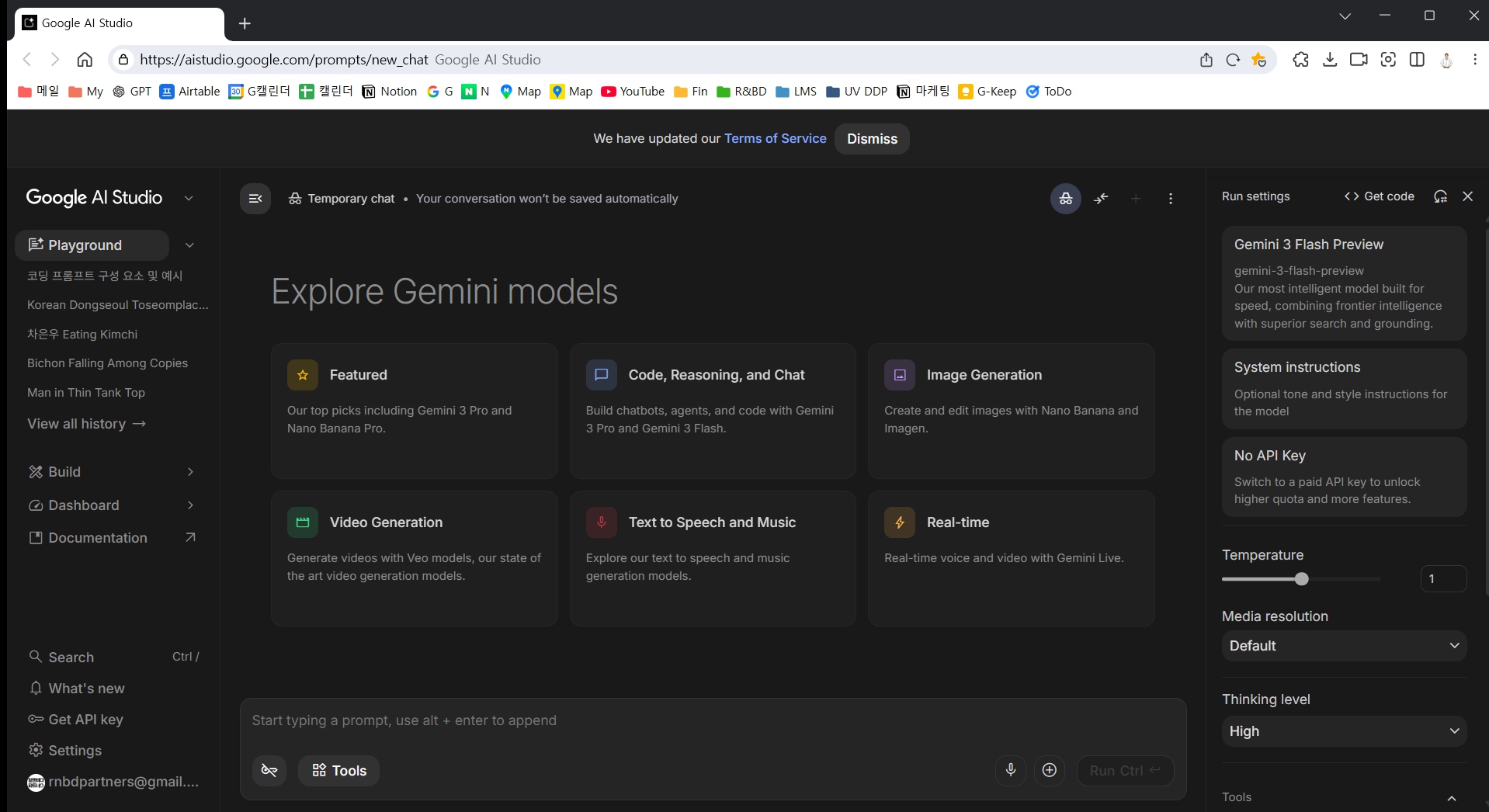Click reset settings icon beside Get code
The height and width of the screenshot is (812, 1489).
point(1441,196)
